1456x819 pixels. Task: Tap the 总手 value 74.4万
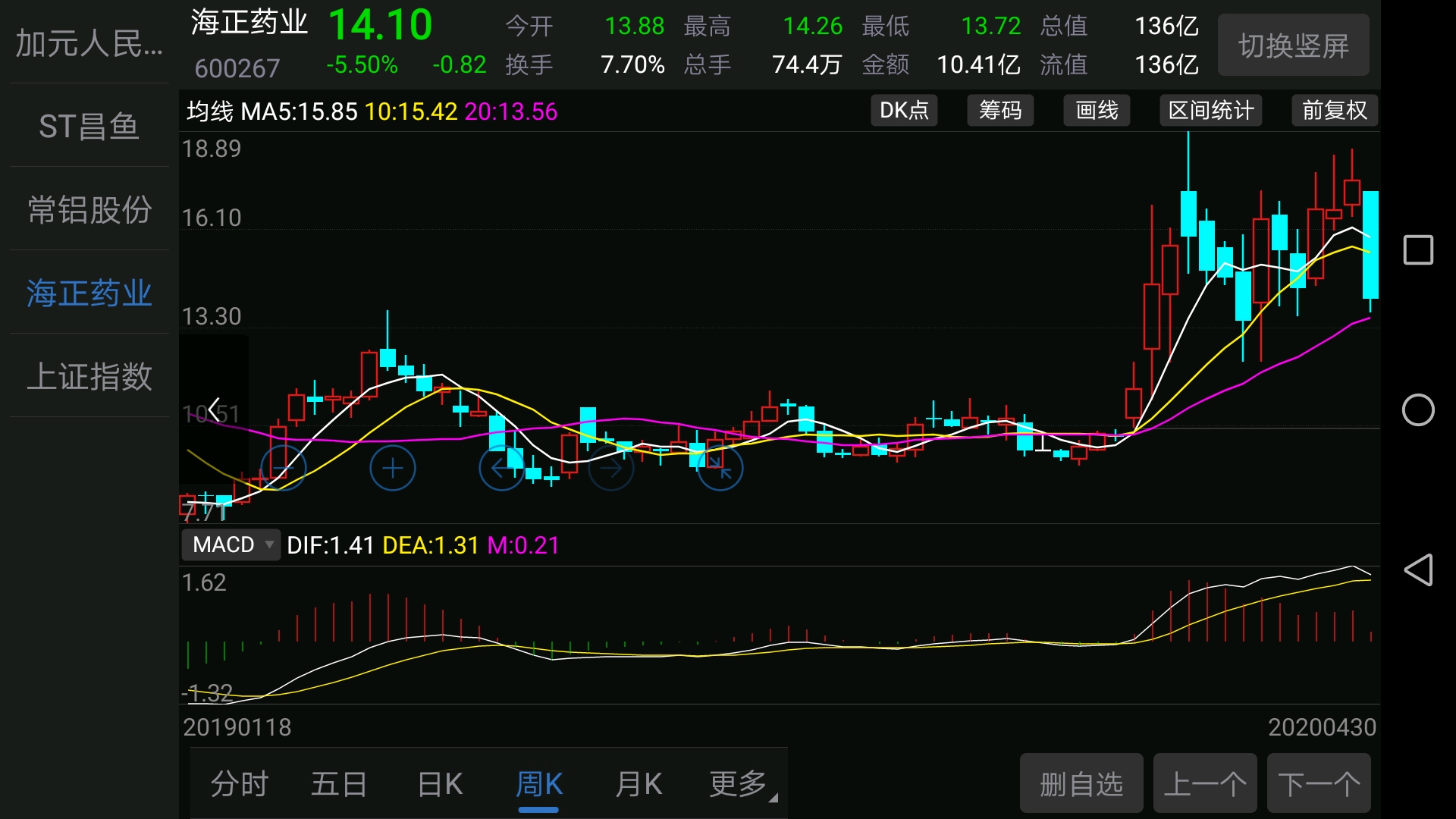(807, 64)
